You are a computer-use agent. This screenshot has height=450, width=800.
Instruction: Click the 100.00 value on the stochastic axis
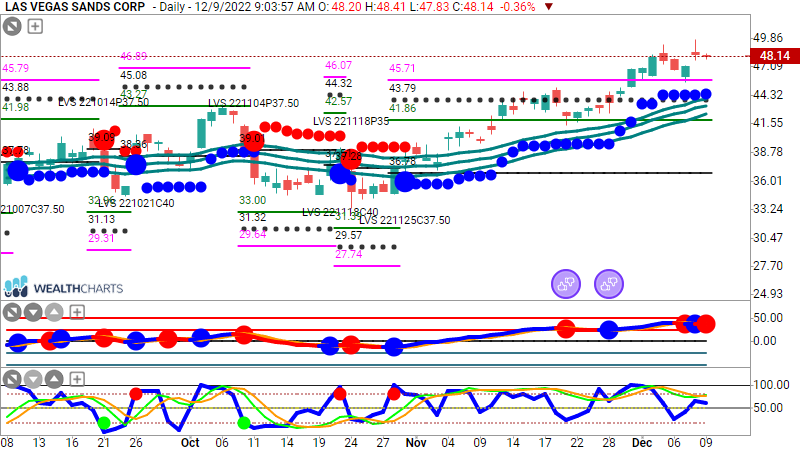(771, 385)
